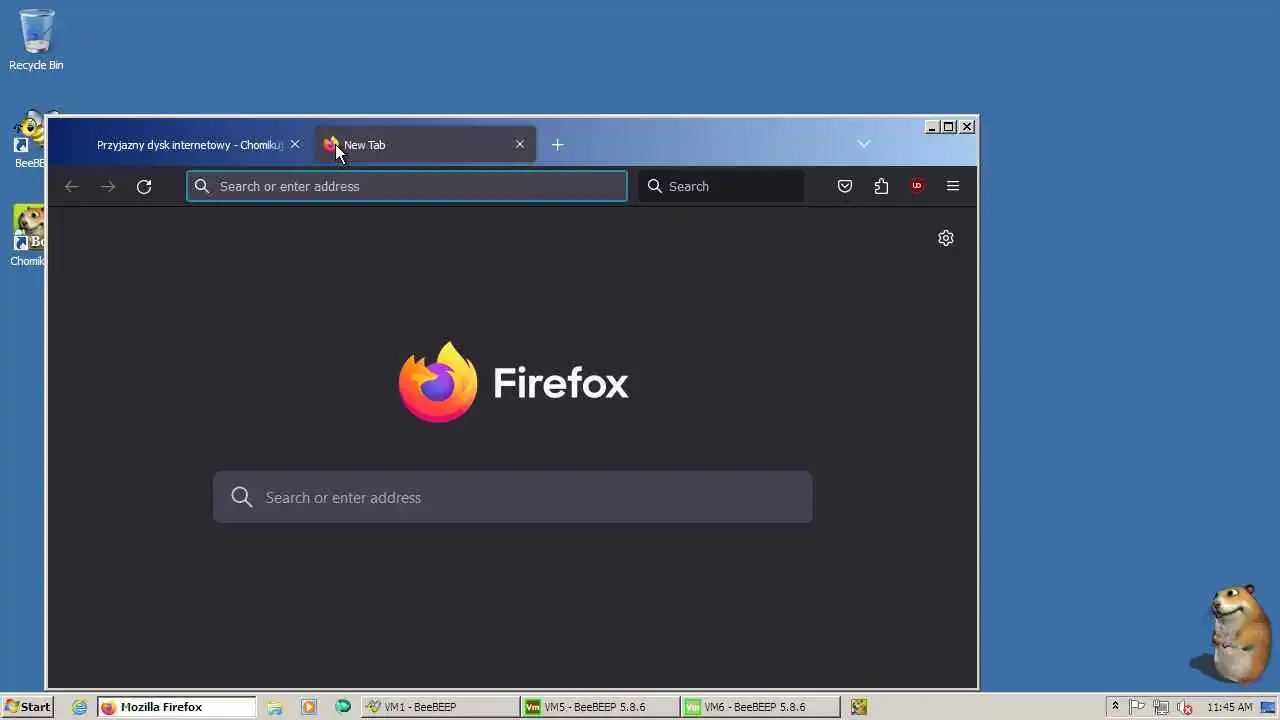The image size is (1280, 720).
Task: Open the Pocket save icon
Action: point(845,186)
